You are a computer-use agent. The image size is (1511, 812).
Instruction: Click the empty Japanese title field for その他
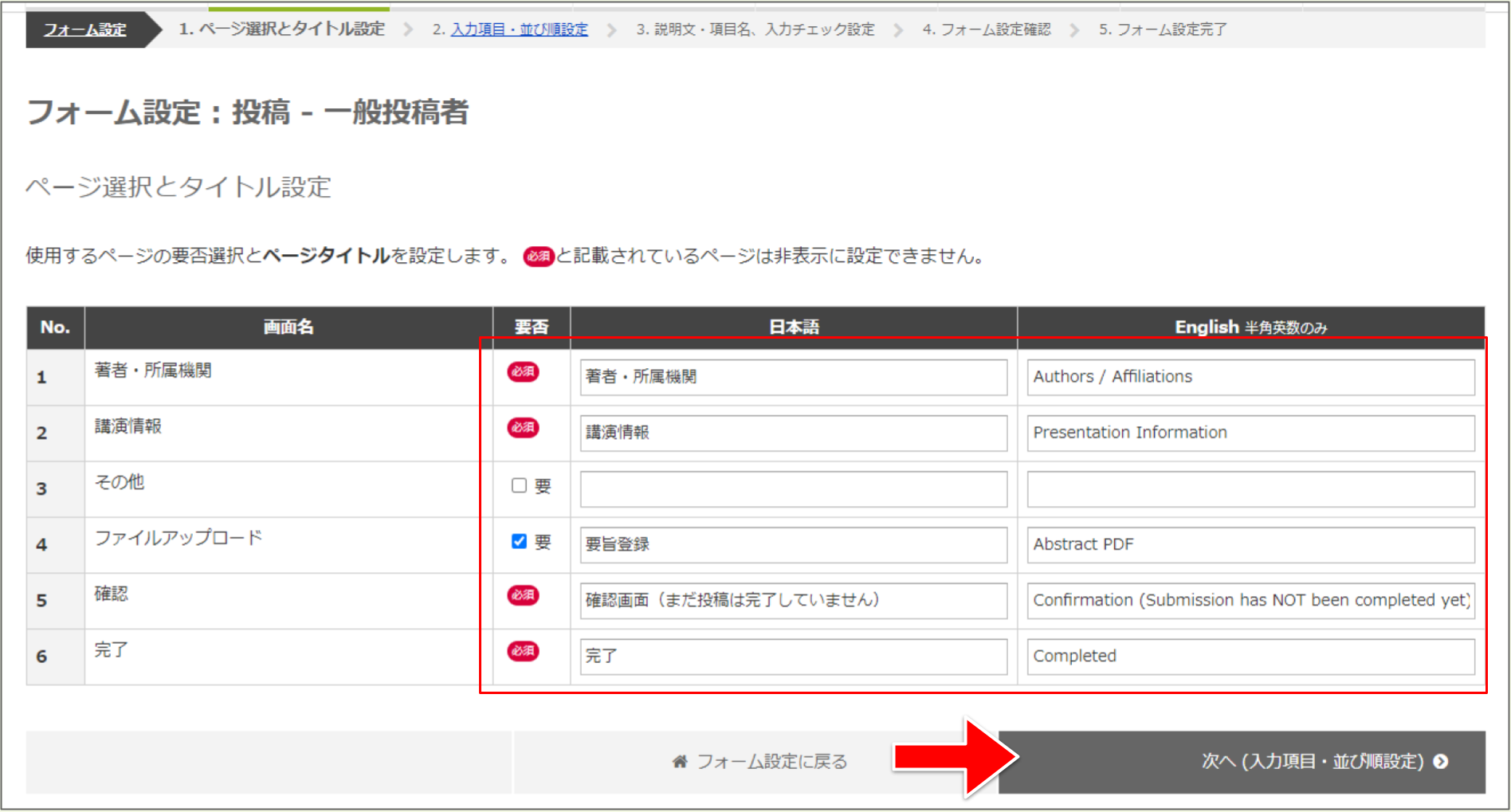pyautogui.click(x=793, y=488)
